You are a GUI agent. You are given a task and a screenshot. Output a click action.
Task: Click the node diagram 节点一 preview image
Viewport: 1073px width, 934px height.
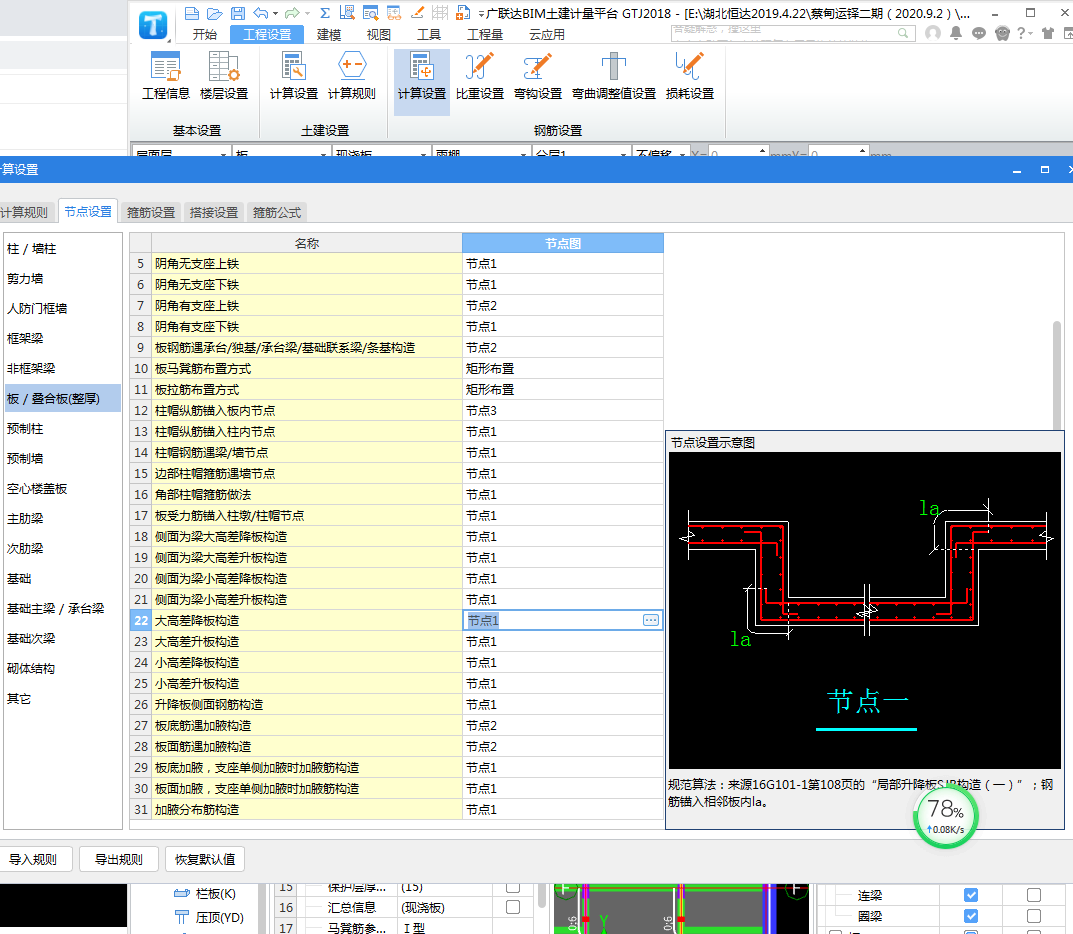pos(864,610)
